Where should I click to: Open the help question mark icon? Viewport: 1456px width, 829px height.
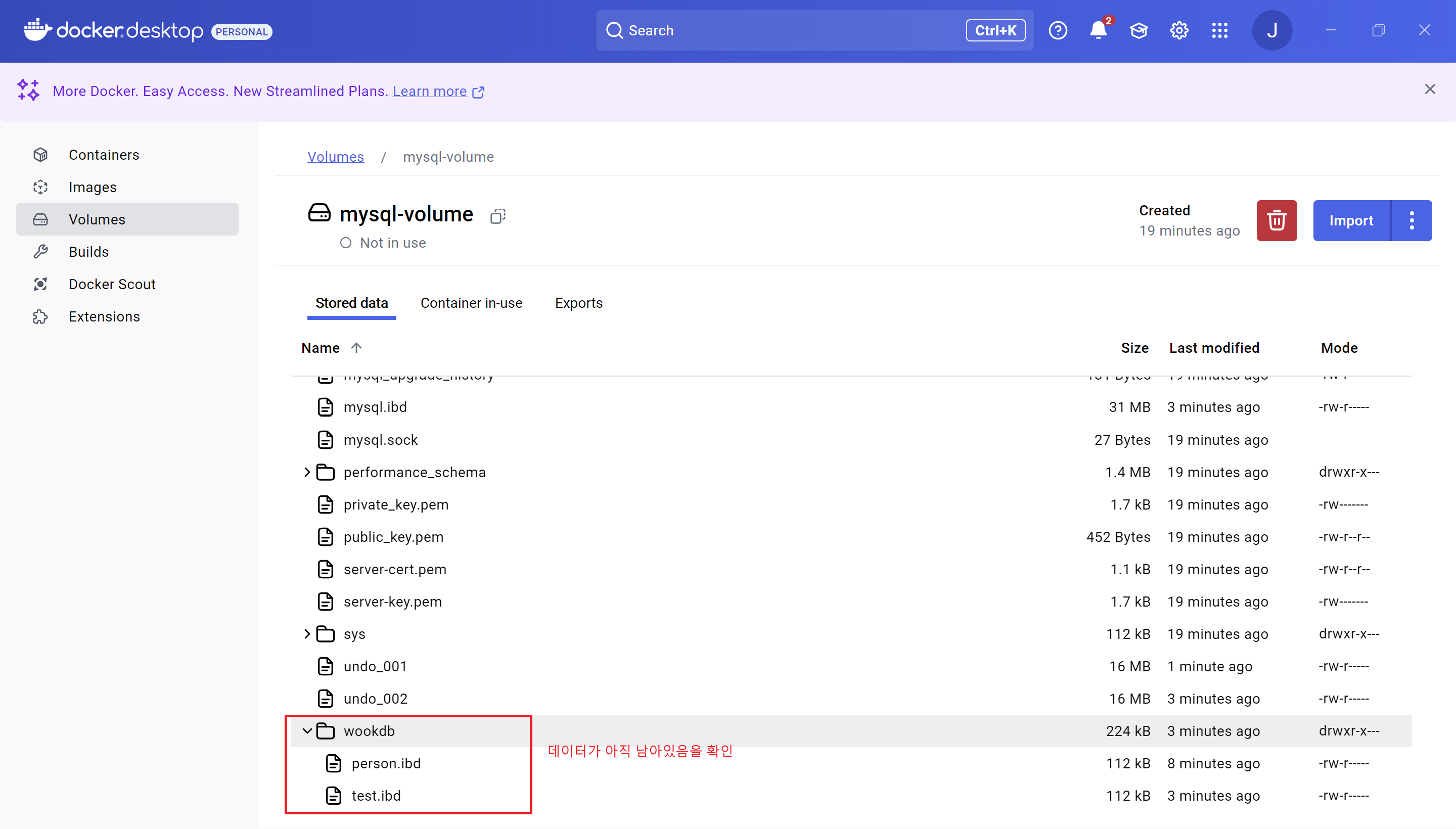pyautogui.click(x=1058, y=30)
